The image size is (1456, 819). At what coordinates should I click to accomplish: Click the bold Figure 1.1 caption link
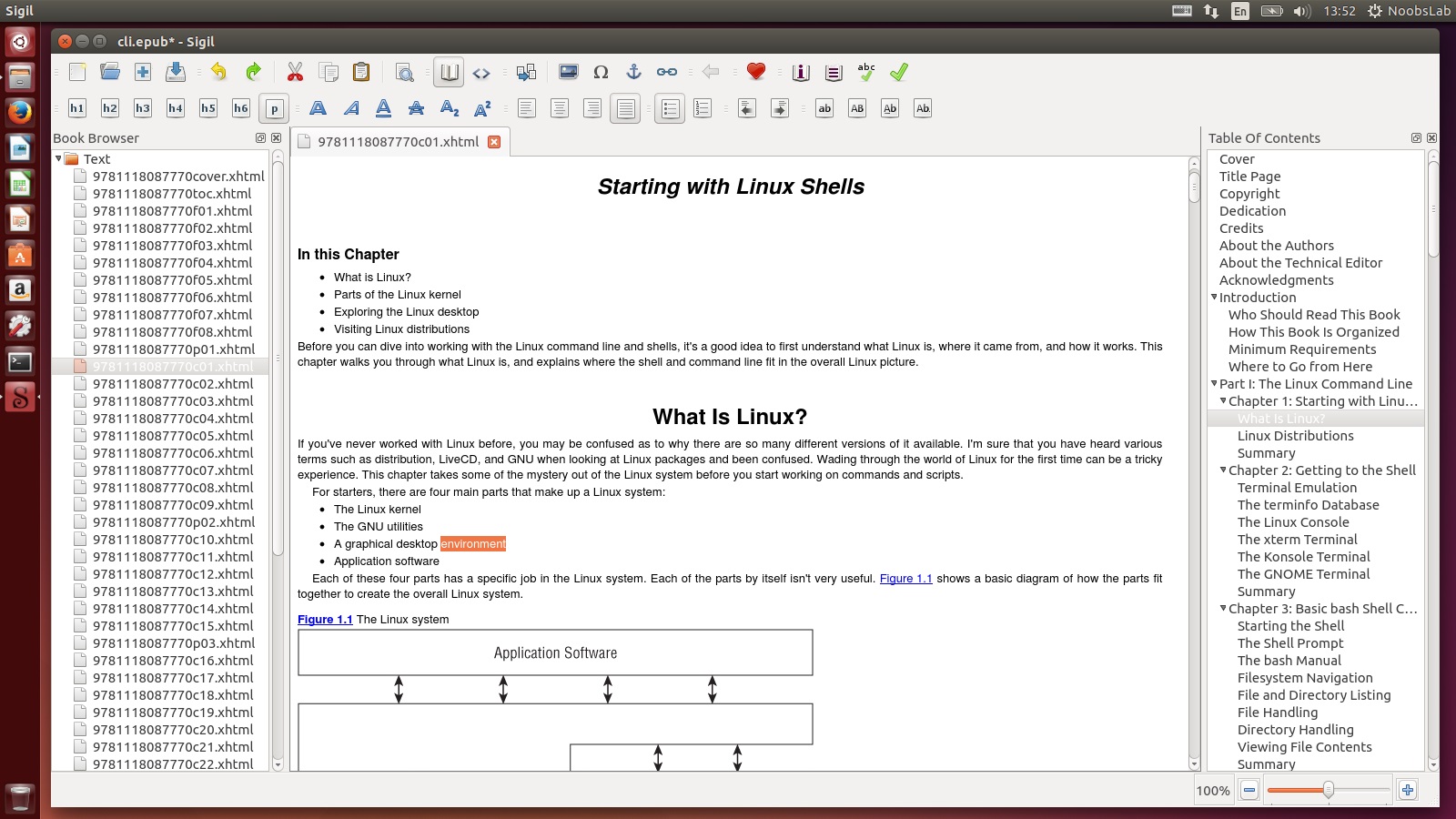coord(325,620)
